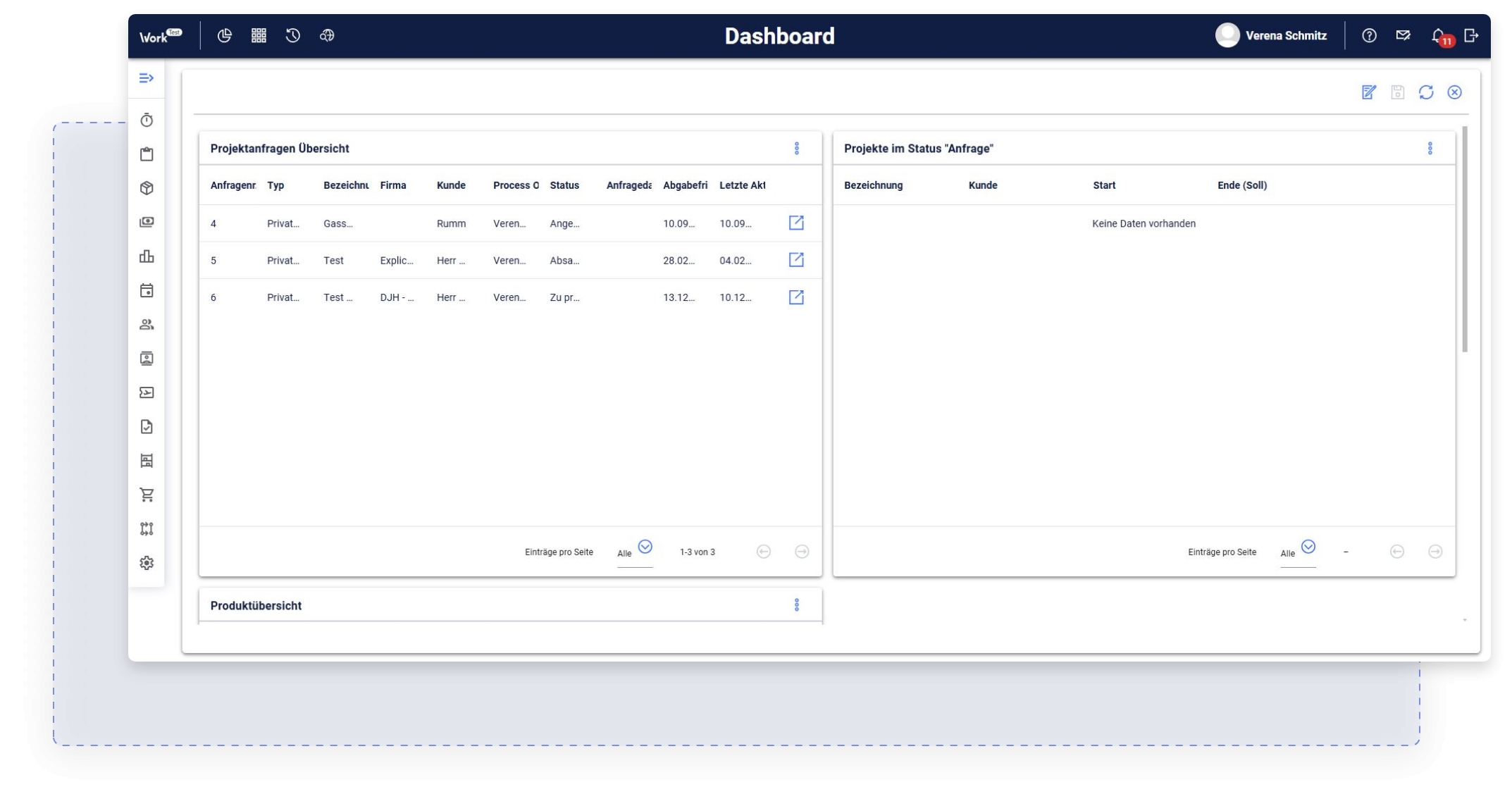Click the history clock icon in header

pyautogui.click(x=293, y=36)
